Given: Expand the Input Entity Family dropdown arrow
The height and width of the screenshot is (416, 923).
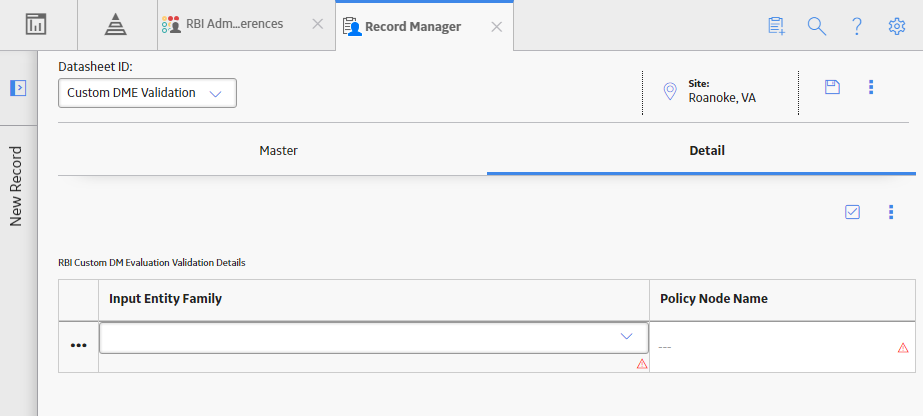Looking at the screenshot, I should coord(626,336).
